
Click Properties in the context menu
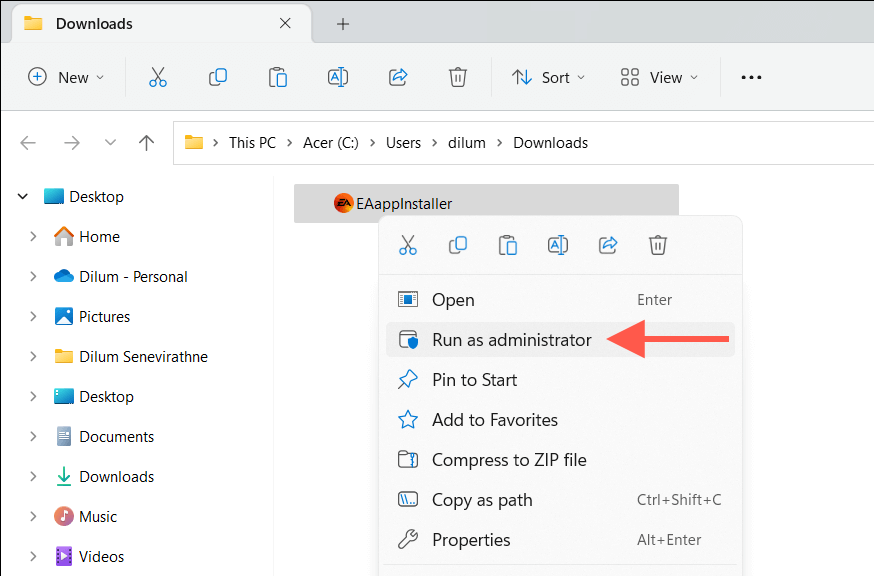pos(471,540)
